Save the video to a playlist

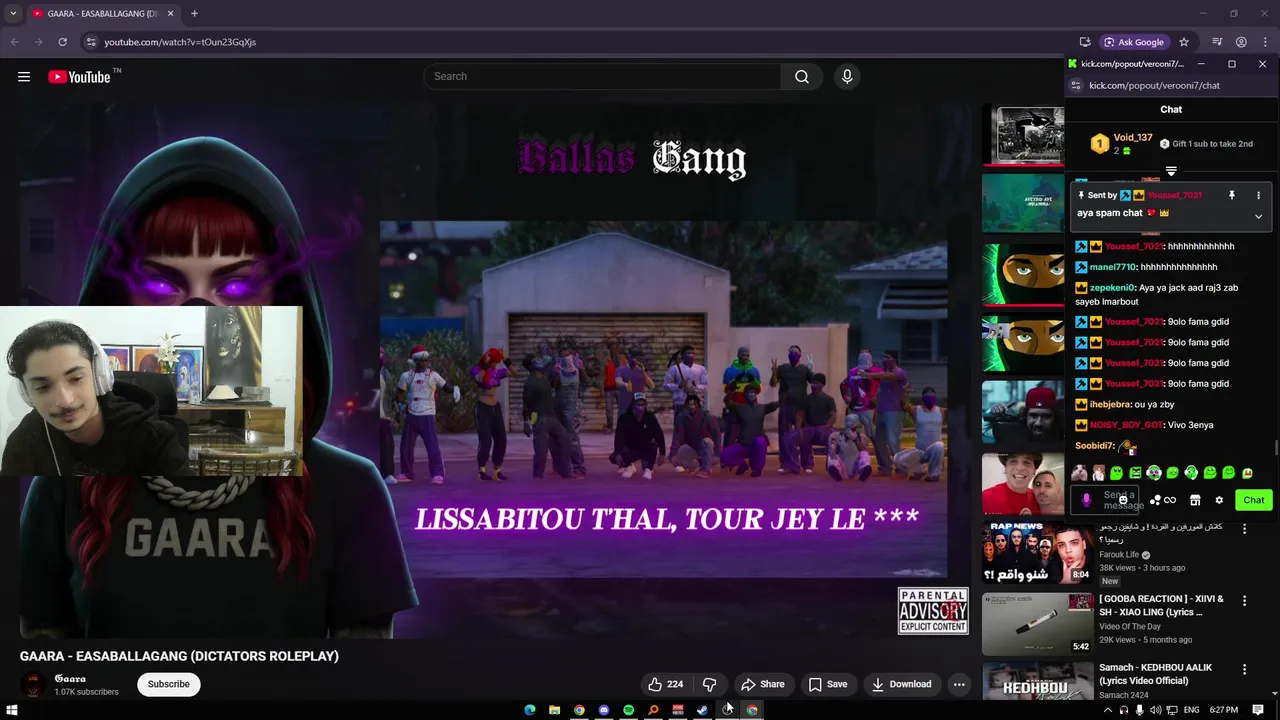click(827, 684)
